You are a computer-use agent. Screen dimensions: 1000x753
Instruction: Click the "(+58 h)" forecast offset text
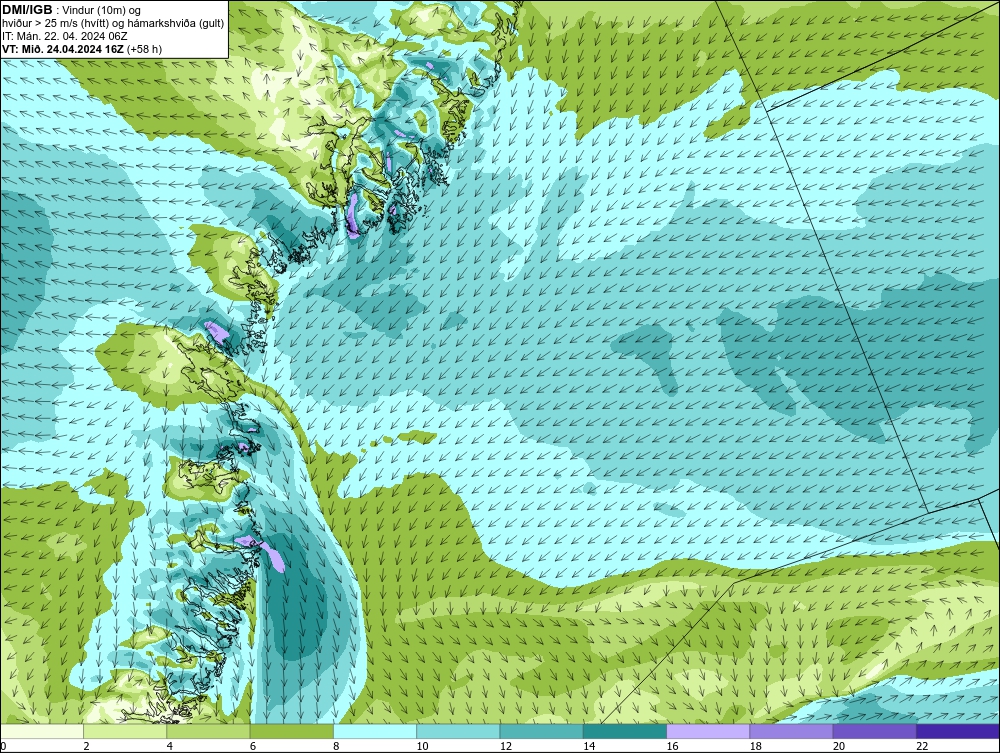144,49
